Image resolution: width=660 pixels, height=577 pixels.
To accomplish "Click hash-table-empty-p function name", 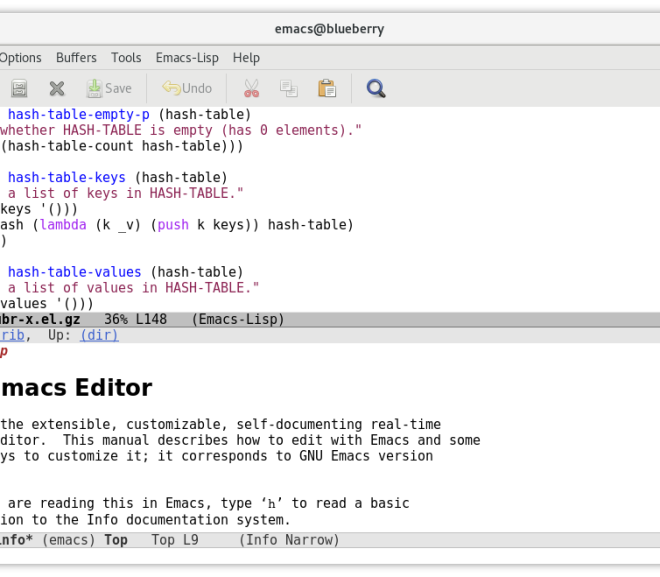I will [x=79, y=114].
